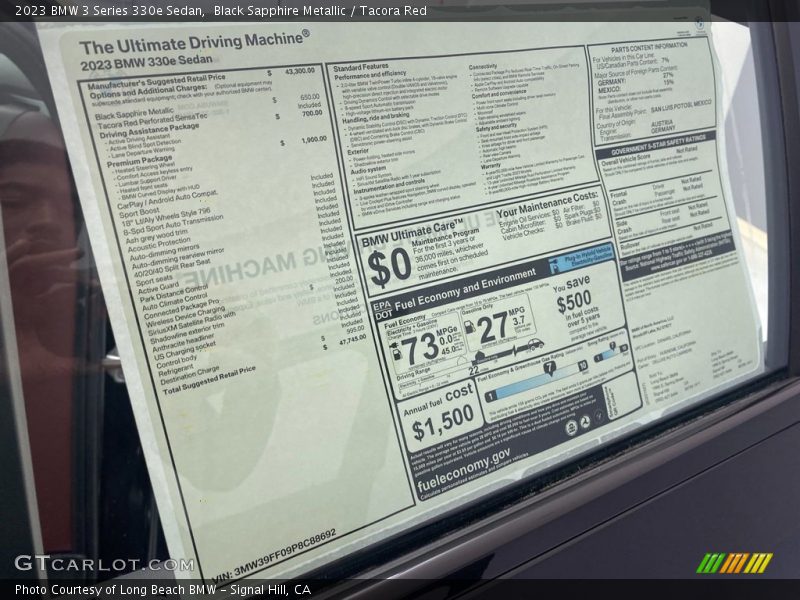The height and width of the screenshot is (600, 800).
Task: Click the 'Sport Boost' row
Action: point(139,213)
